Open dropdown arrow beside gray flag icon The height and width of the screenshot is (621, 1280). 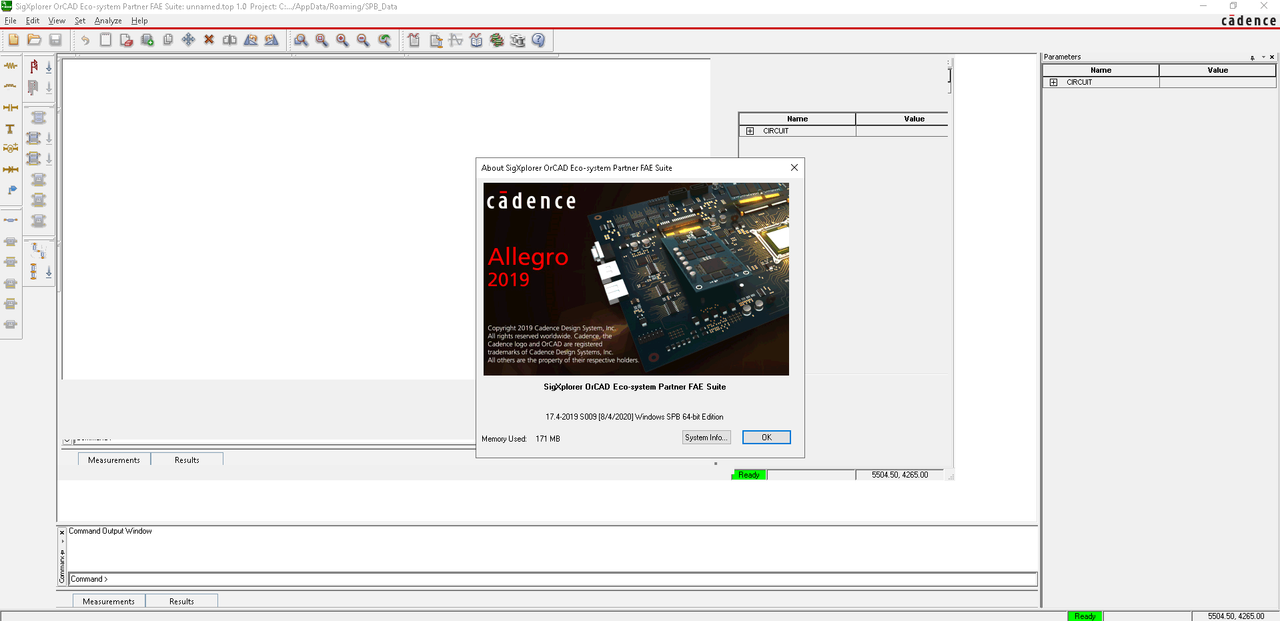click(x=48, y=88)
